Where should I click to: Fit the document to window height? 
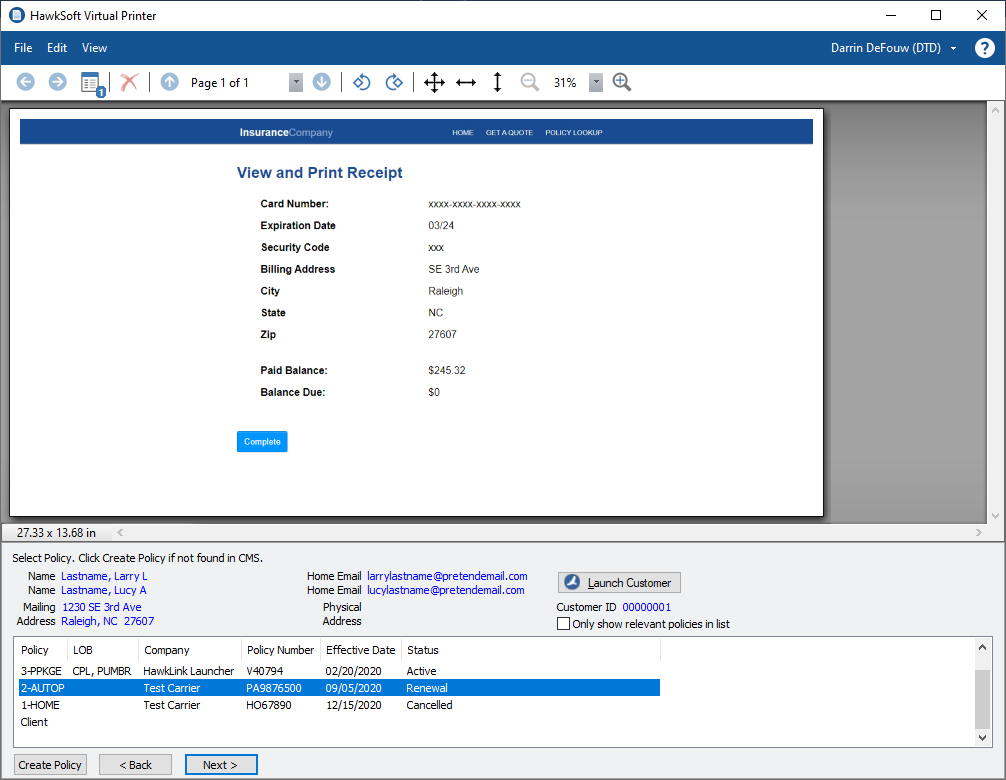coord(497,82)
